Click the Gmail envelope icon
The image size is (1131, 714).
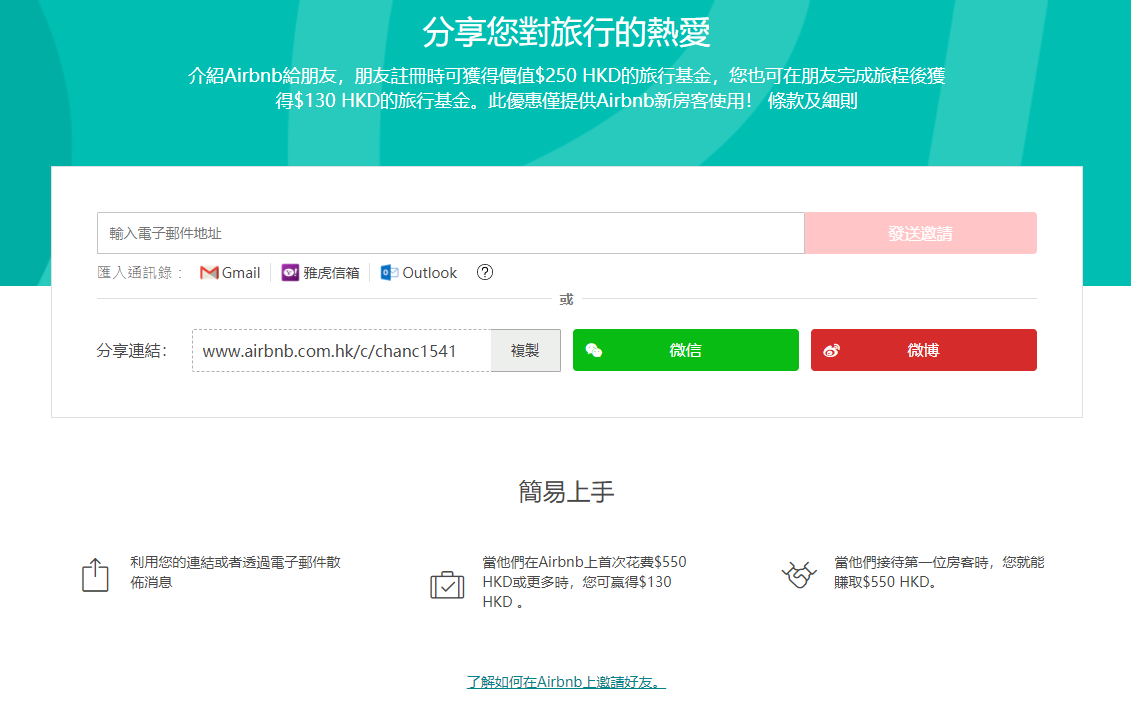pos(209,273)
